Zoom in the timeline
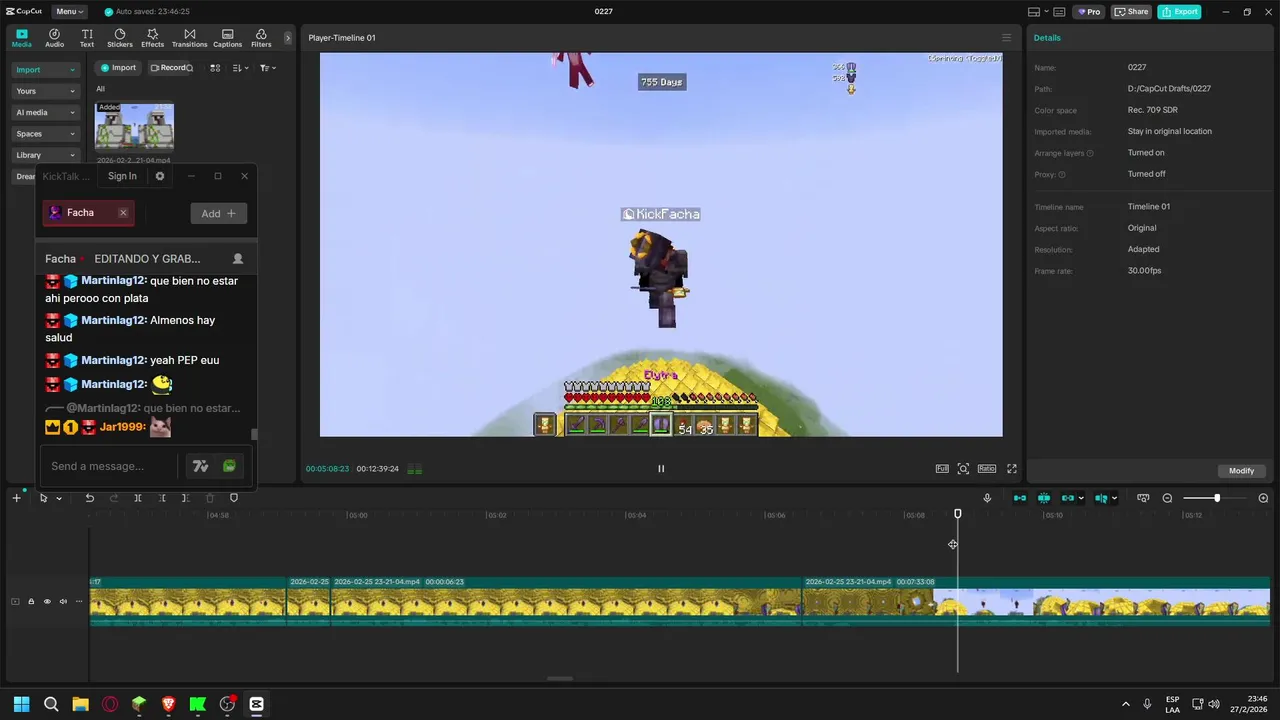The height and width of the screenshot is (720, 1280). pyautogui.click(x=1263, y=498)
